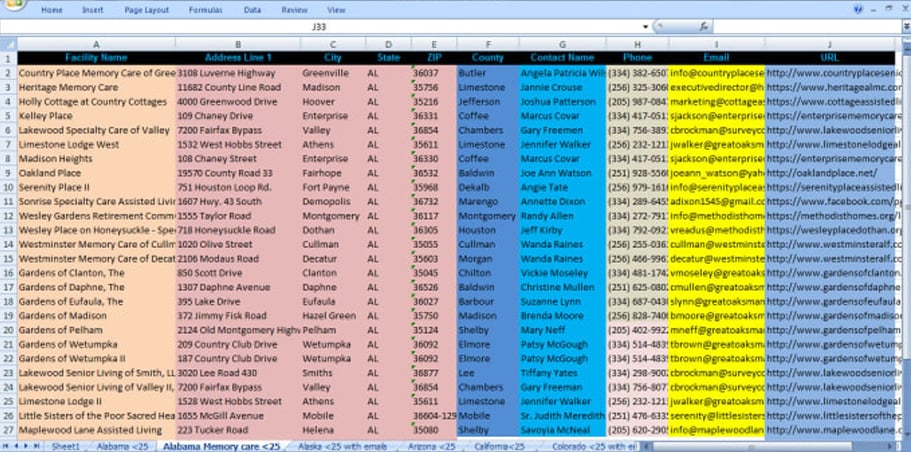Switch to the Arizona <25 worksheet tab
This screenshot has width=911, height=452.
431,446
